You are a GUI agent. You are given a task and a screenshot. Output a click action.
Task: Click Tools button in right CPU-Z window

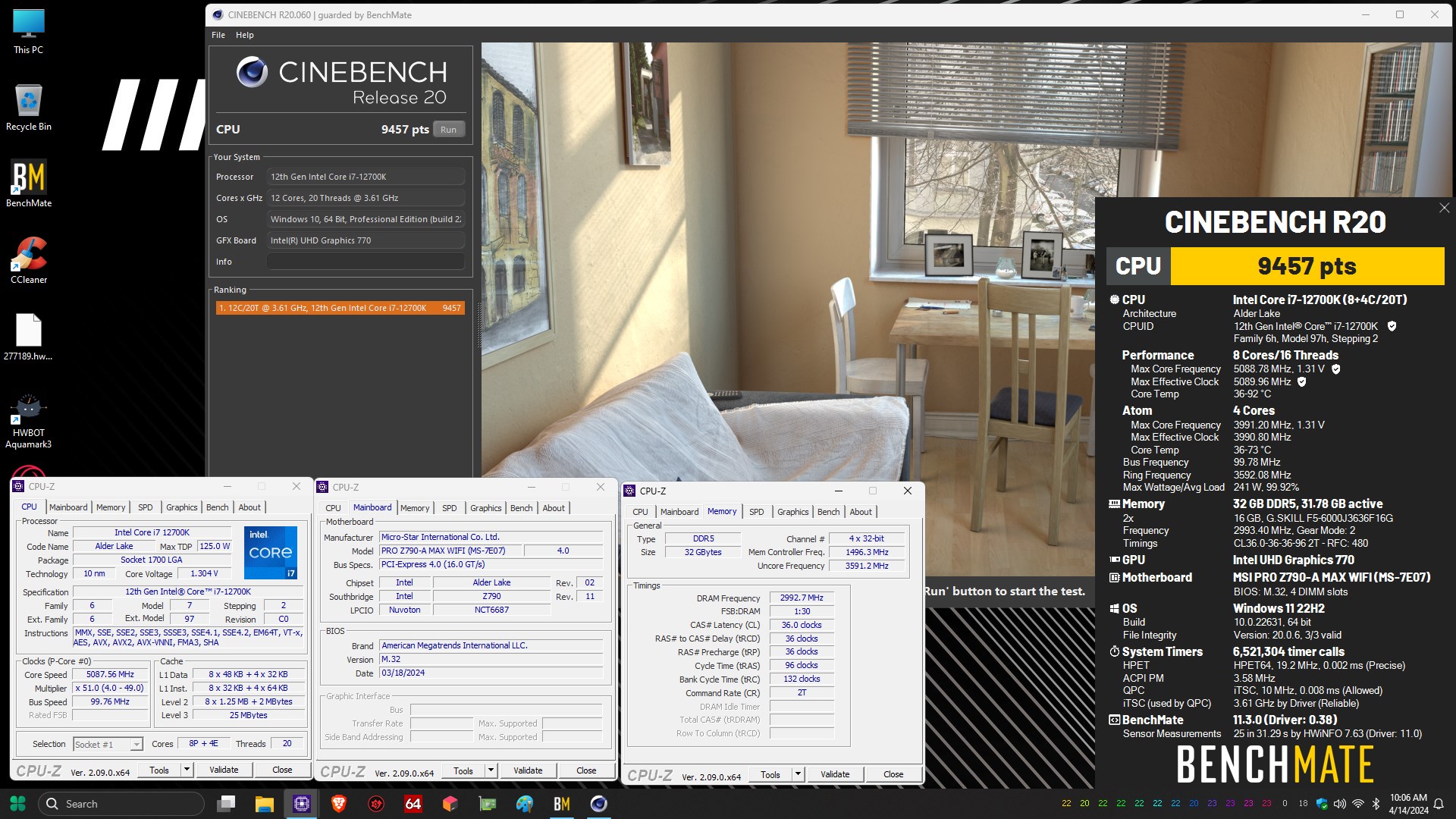770,774
